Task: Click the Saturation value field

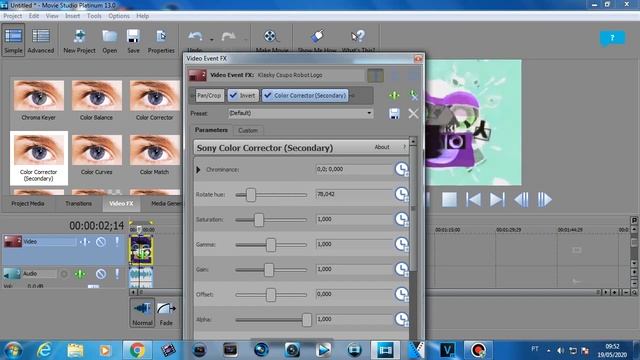Action: pyautogui.click(x=353, y=220)
